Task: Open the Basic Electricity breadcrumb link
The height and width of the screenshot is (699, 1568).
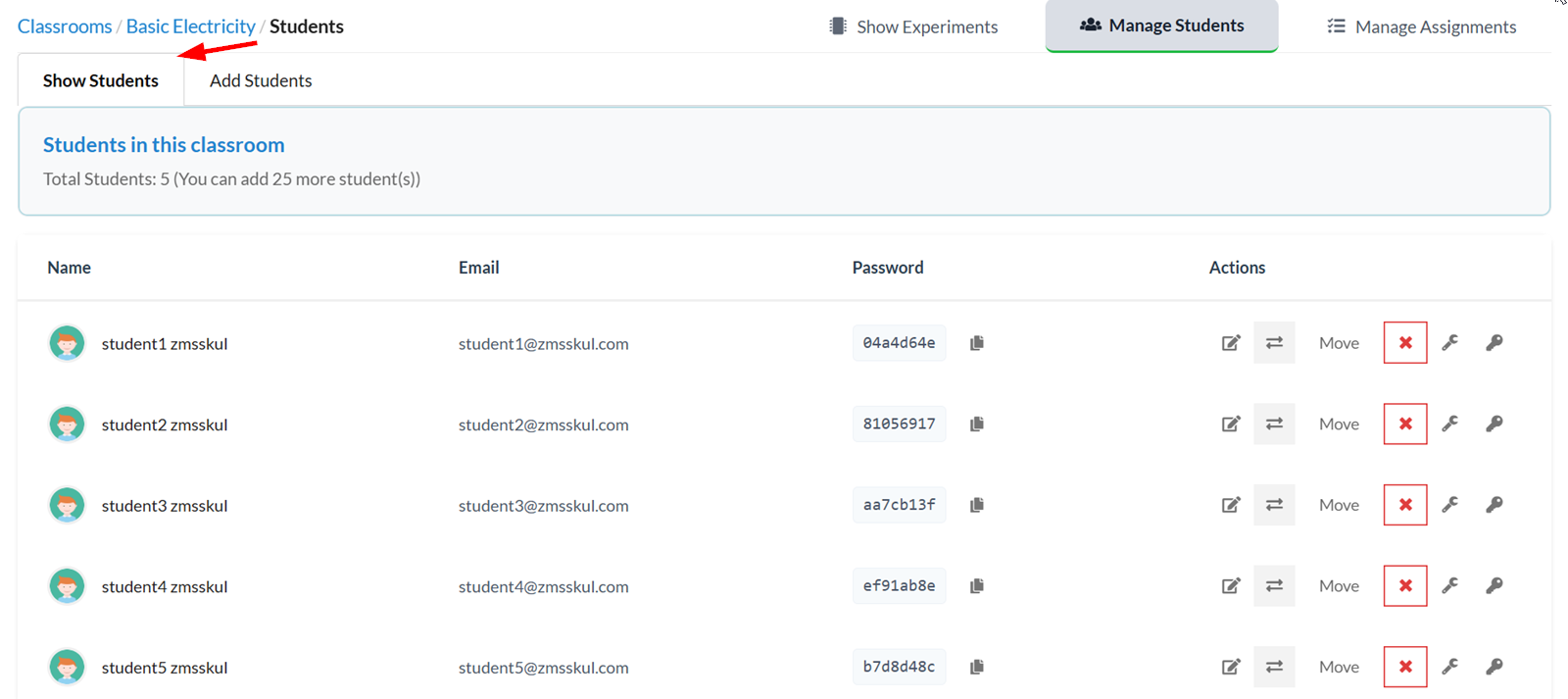Action: click(191, 26)
